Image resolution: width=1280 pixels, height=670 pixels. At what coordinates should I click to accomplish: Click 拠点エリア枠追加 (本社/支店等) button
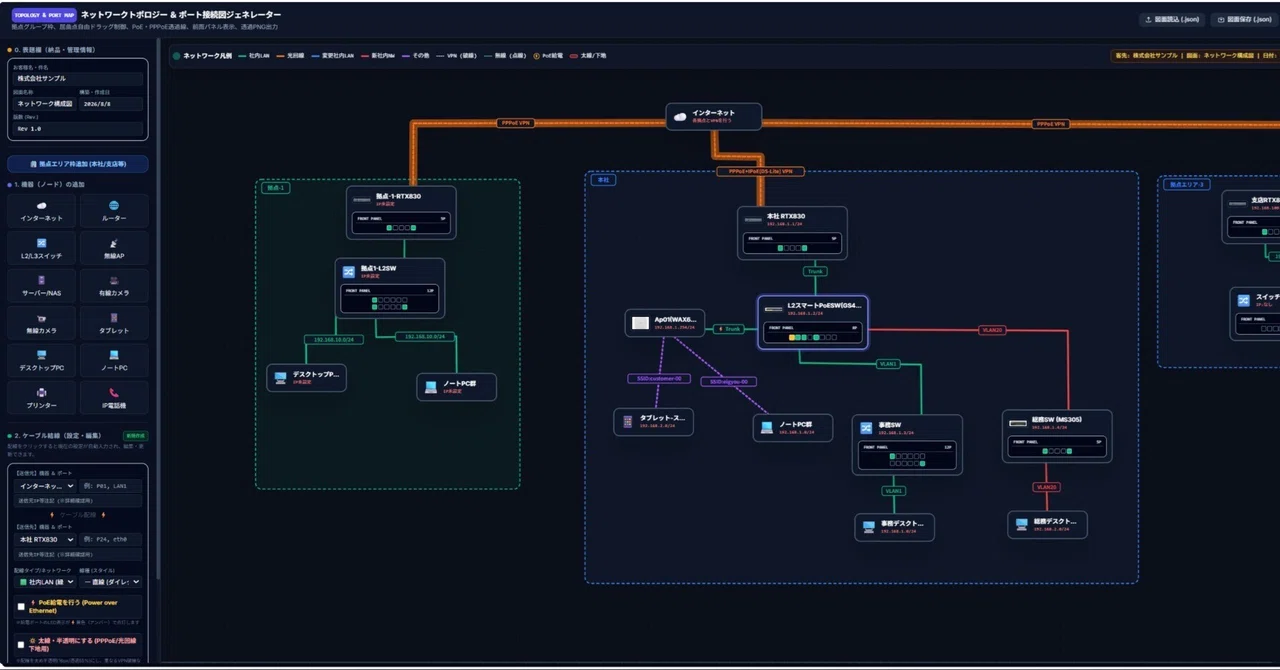[x=78, y=164]
